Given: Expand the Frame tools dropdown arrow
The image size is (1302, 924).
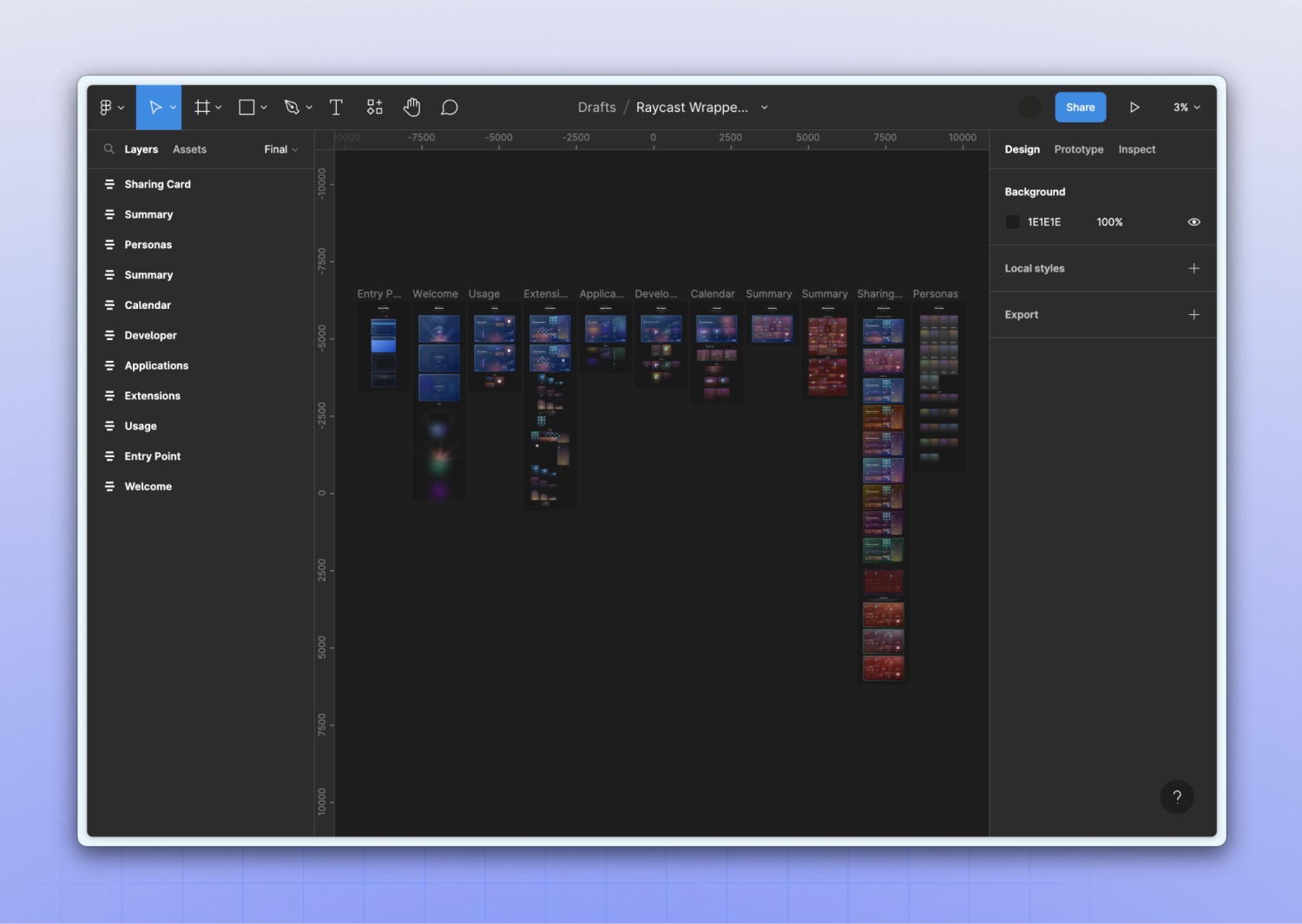Looking at the screenshot, I should (x=219, y=108).
